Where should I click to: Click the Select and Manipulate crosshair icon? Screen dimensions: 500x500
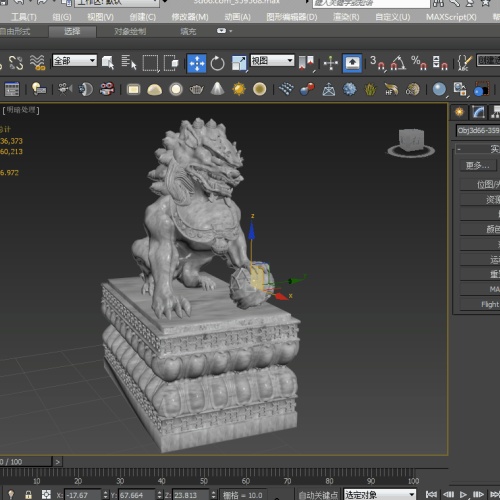tap(331, 63)
